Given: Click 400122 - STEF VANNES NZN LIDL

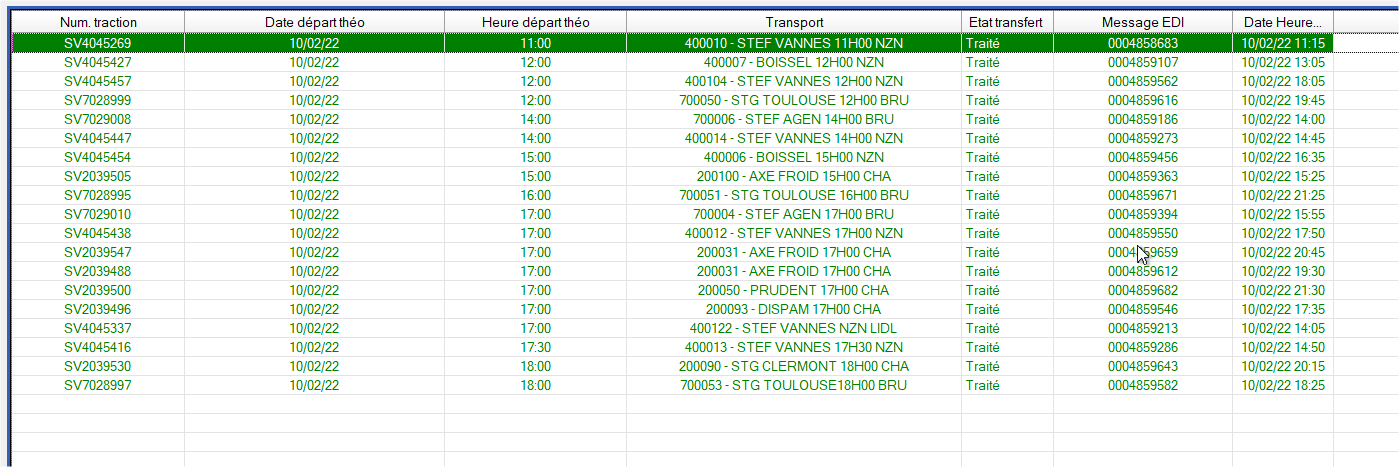Looking at the screenshot, I should pos(794,328).
